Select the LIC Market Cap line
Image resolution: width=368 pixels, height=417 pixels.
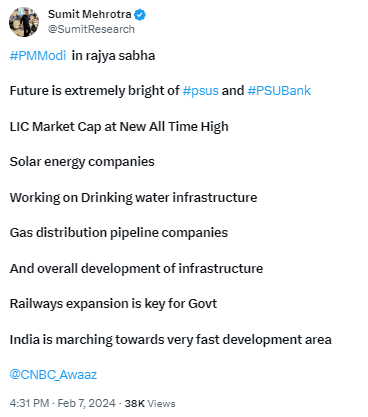click(119, 127)
